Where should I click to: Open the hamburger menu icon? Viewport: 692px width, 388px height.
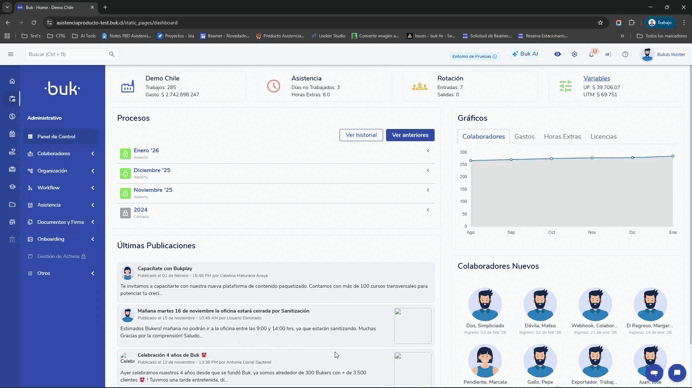(x=11, y=54)
